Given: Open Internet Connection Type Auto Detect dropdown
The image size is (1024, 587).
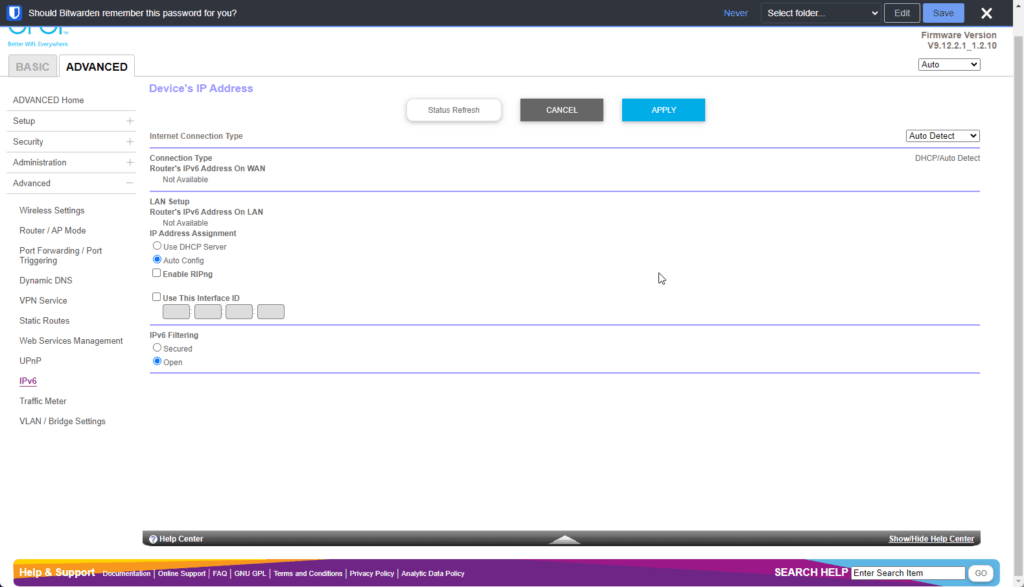Looking at the screenshot, I should 942,136.
